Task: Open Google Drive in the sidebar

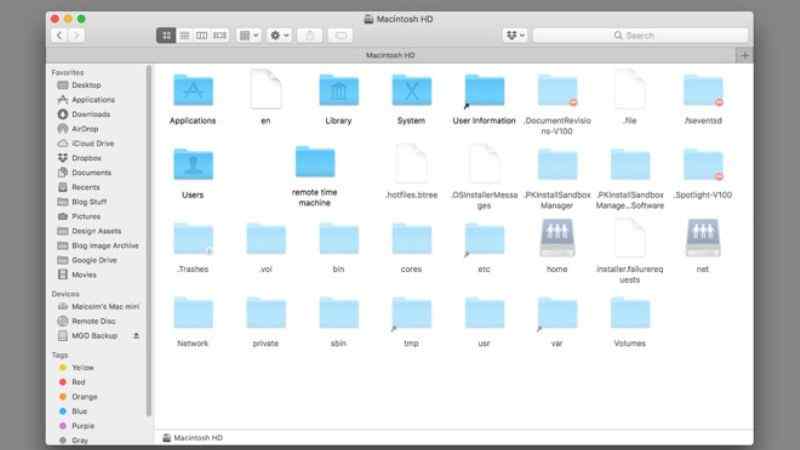Action: click(x=94, y=260)
